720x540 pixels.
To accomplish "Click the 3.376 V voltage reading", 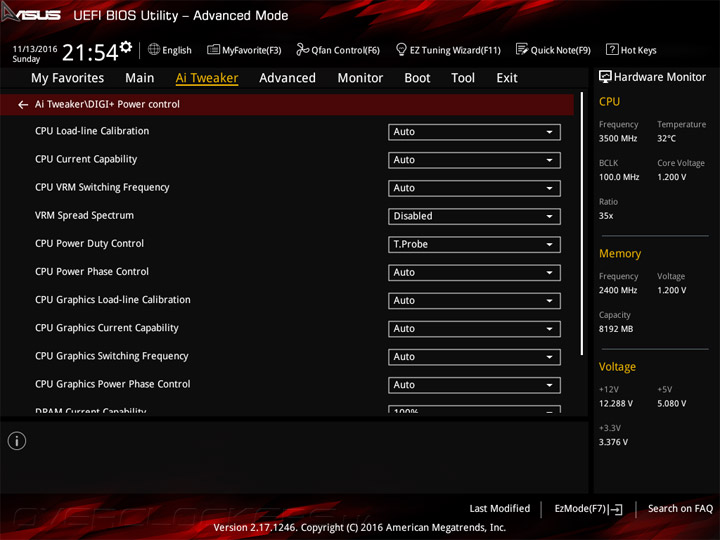I will click(613, 442).
